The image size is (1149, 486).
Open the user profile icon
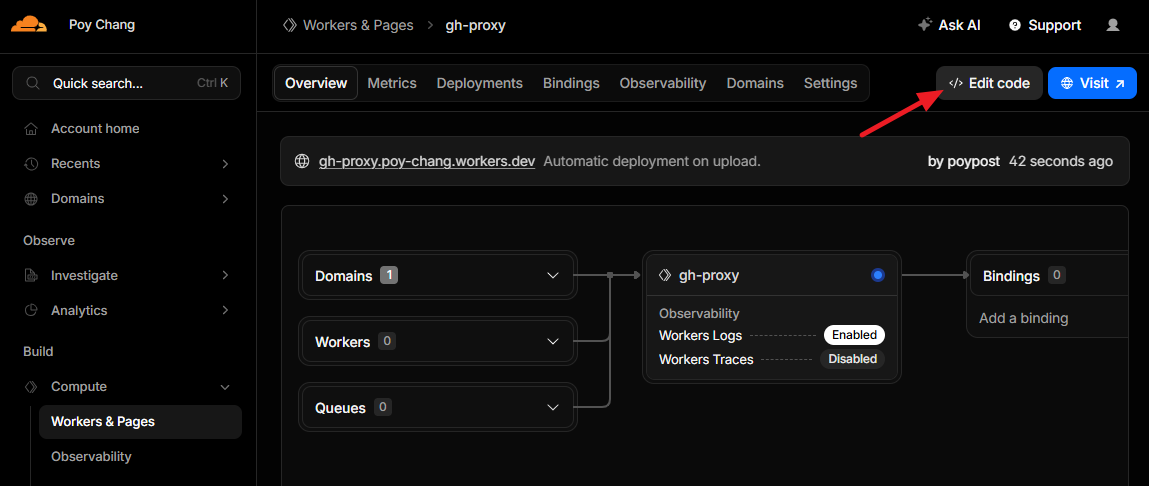click(x=1112, y=25)
